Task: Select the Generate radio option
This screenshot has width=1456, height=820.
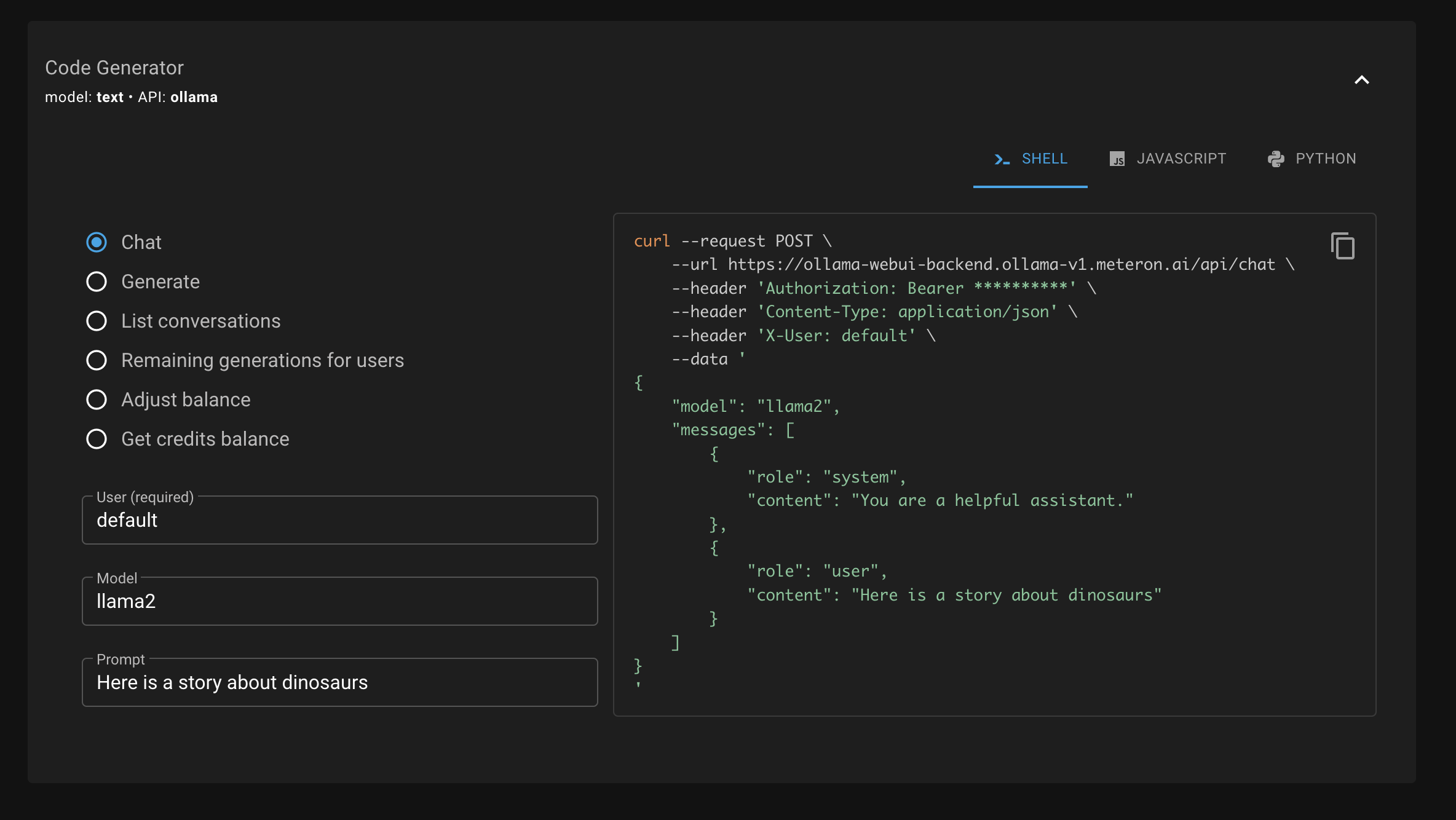Action: [97, 282]
